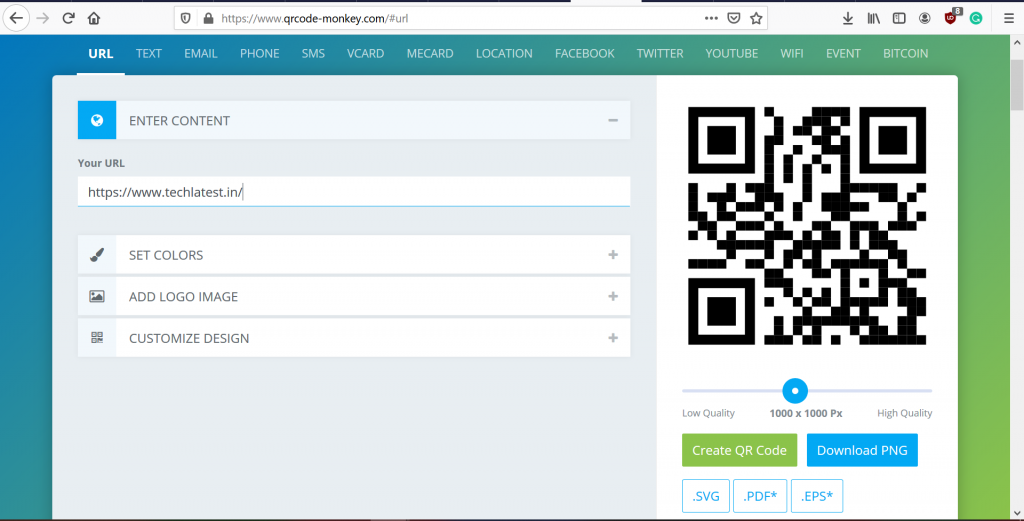
Task: Click the Grammarly extension icon
Action: [x=976, y=18]
